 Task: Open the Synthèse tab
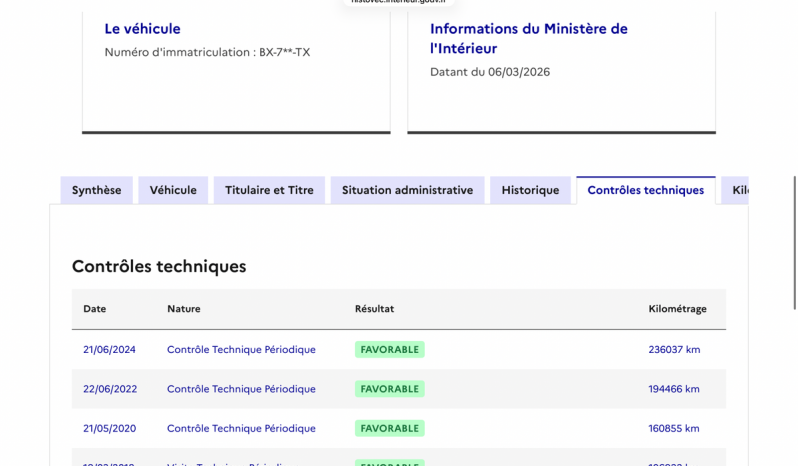click(x=96, y=190)
